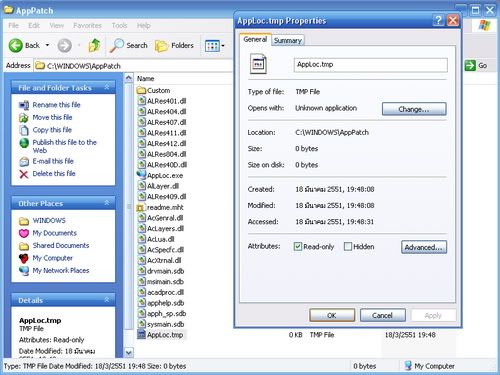Screen dimensions: 500x375
Task: Open the Edit menu
Action: [34, 26]
